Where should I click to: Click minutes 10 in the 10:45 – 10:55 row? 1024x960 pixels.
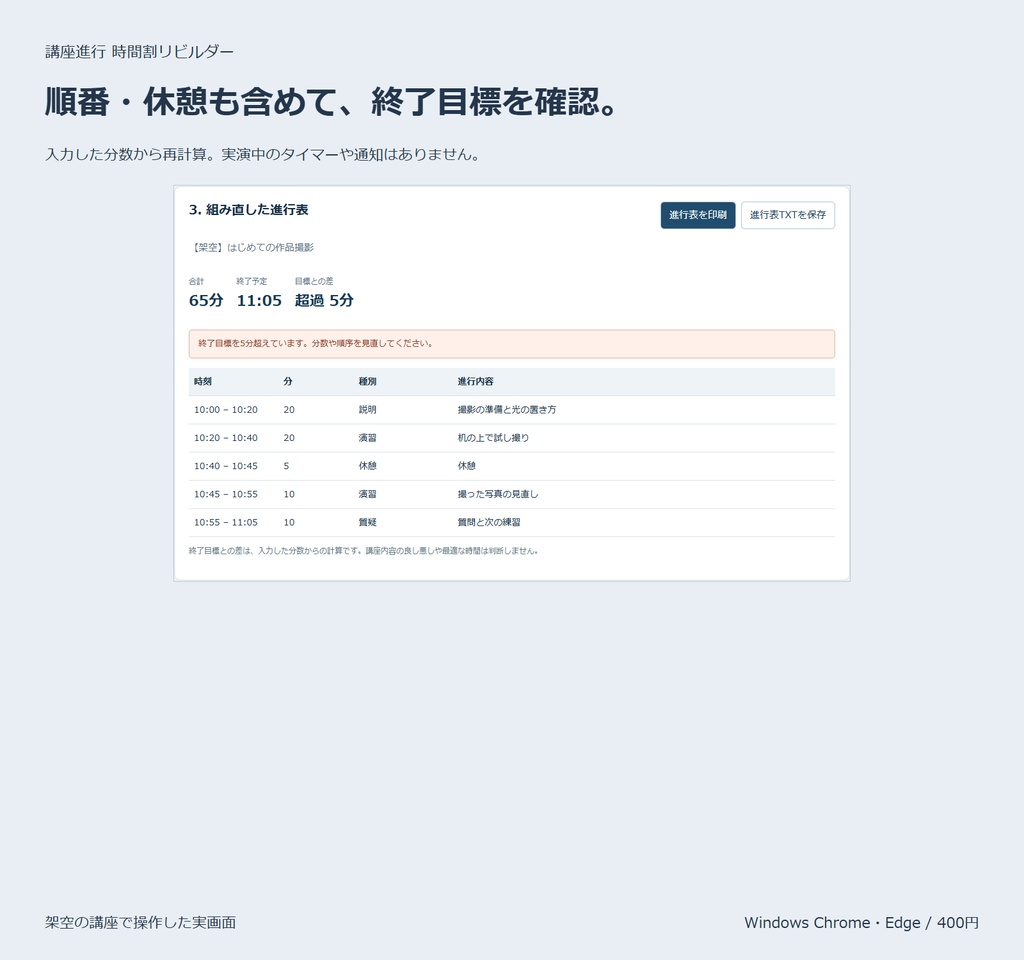tap(289, 494)
